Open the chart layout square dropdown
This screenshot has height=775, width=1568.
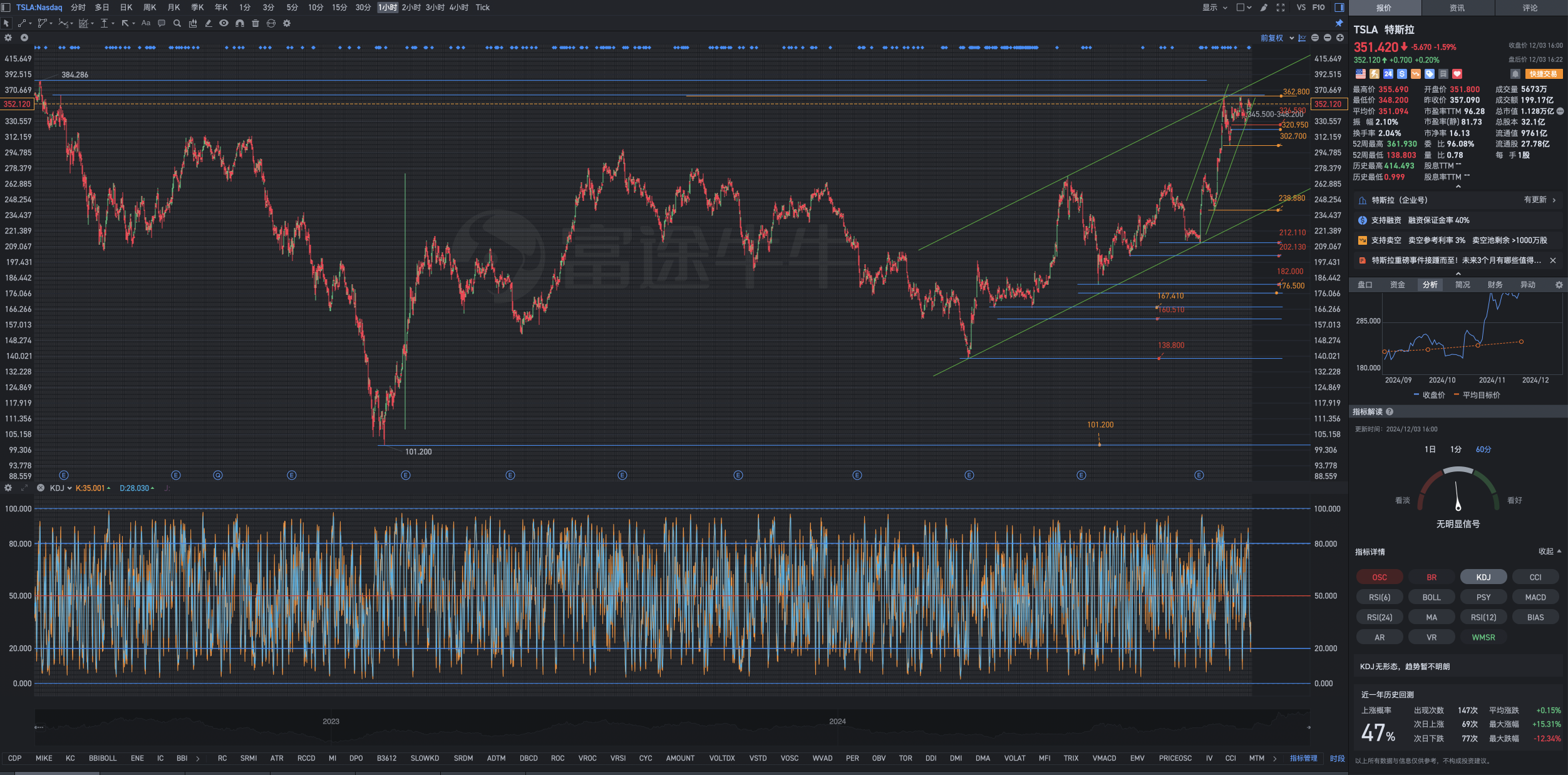point(1244,8)
